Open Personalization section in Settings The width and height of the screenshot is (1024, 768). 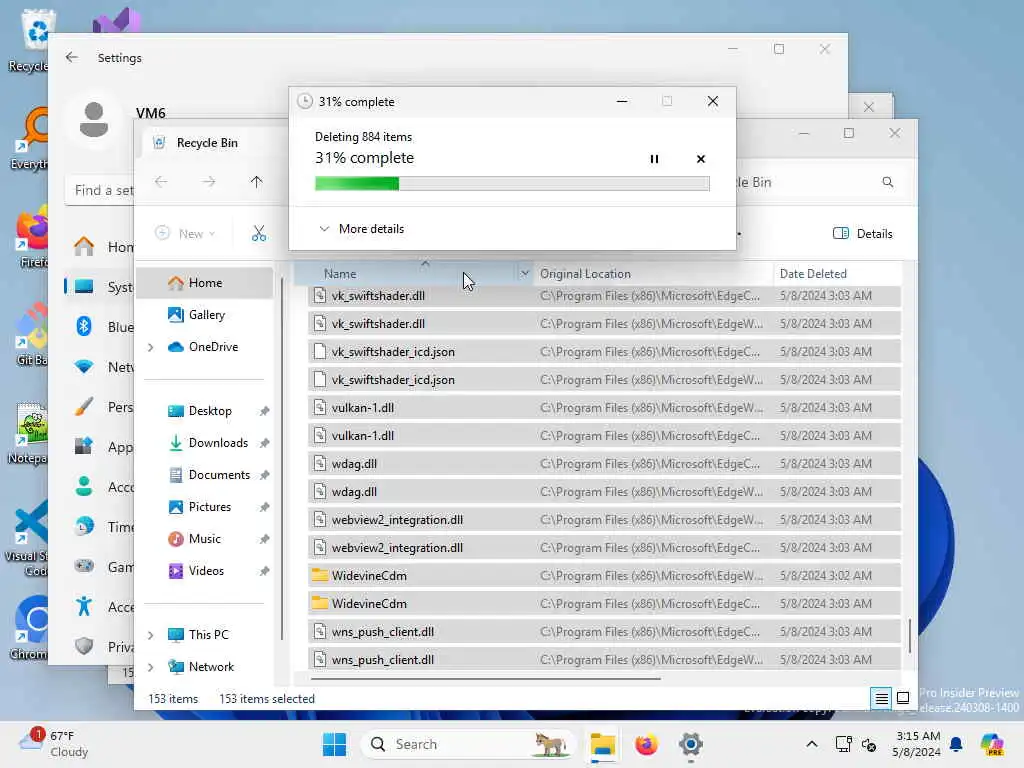pyautogui.click(x=101, y=407)
